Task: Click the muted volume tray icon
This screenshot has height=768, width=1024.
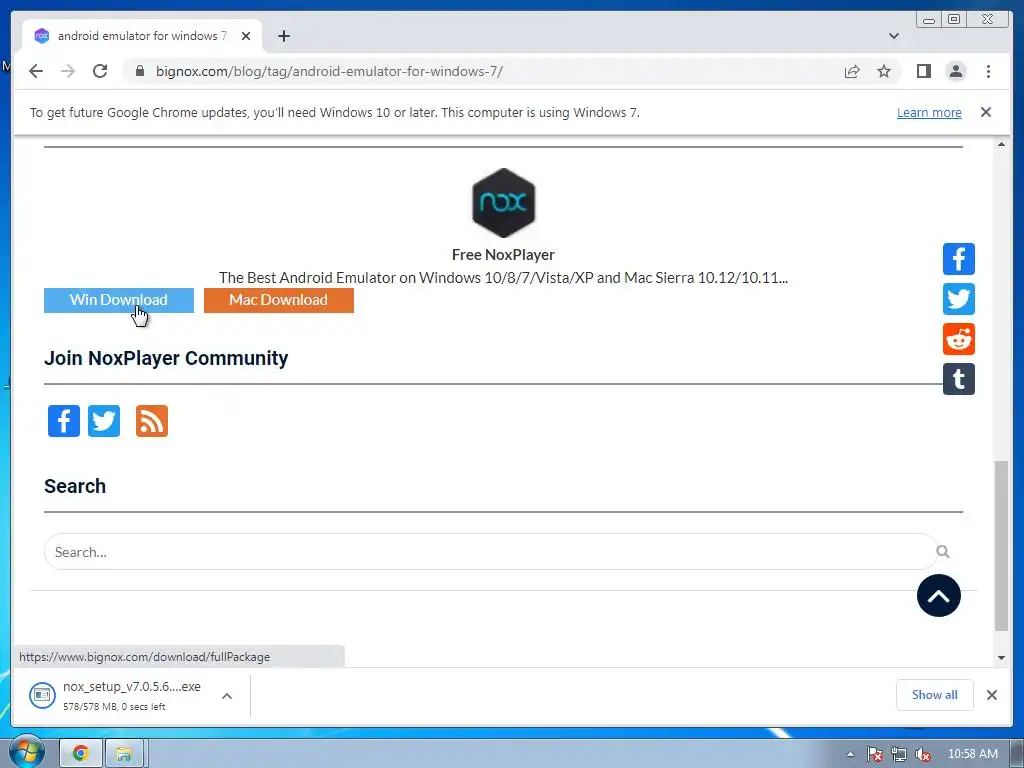Action: [x=923, y=754]
